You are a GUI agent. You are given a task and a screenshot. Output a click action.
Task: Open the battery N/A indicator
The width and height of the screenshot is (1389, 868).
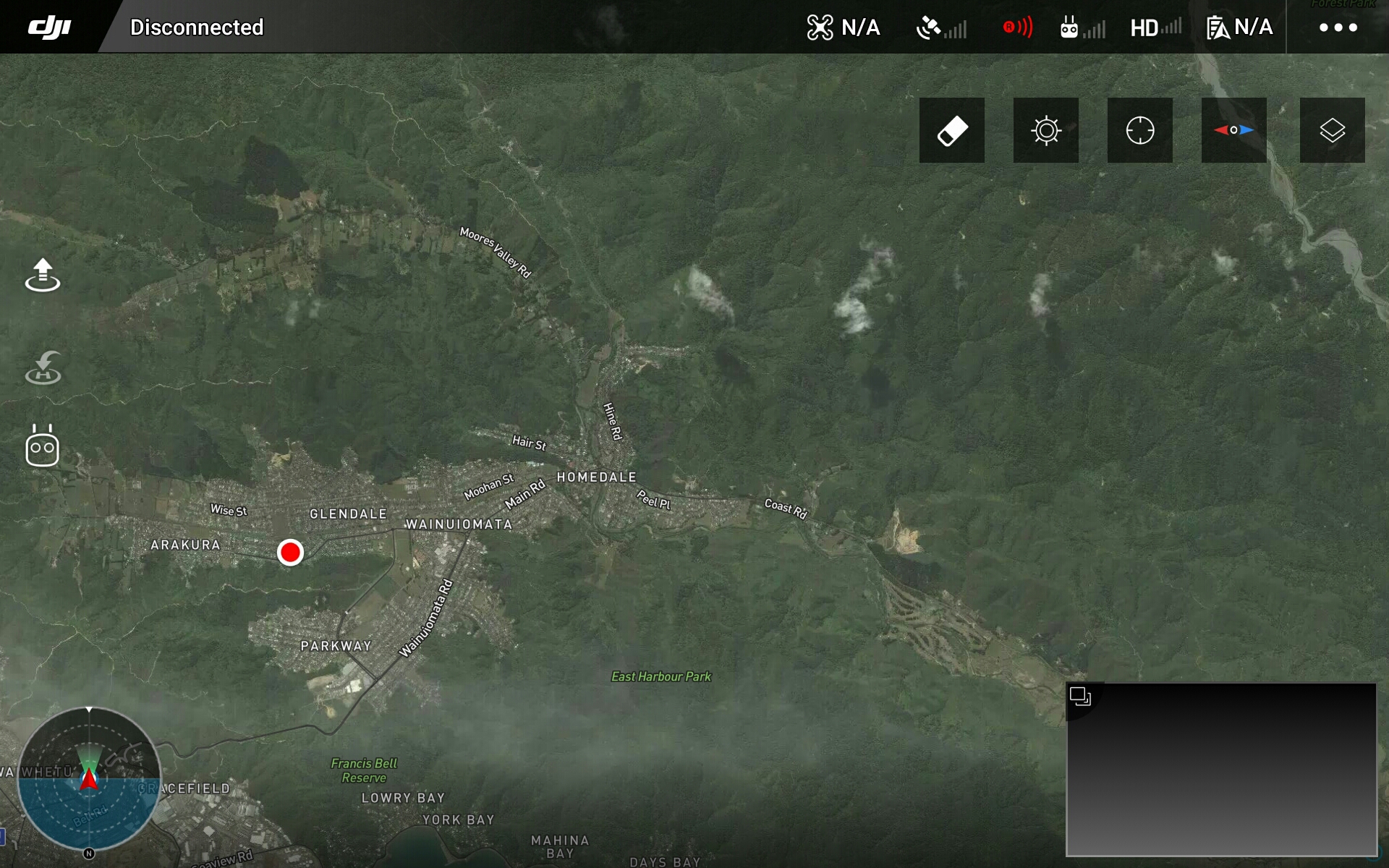coord(1239,27)
